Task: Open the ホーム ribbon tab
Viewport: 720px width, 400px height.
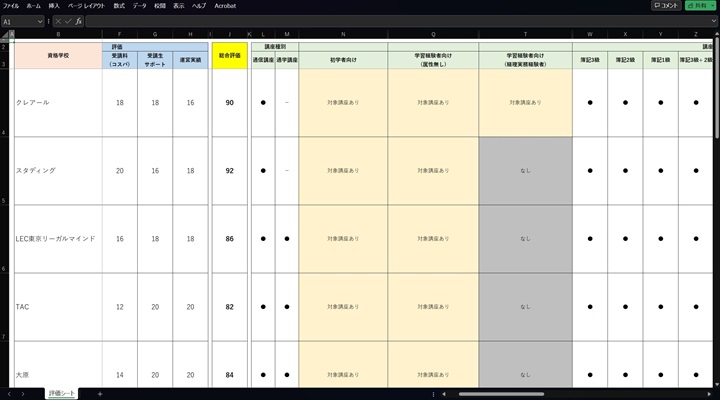Action: tap(33, 6)
